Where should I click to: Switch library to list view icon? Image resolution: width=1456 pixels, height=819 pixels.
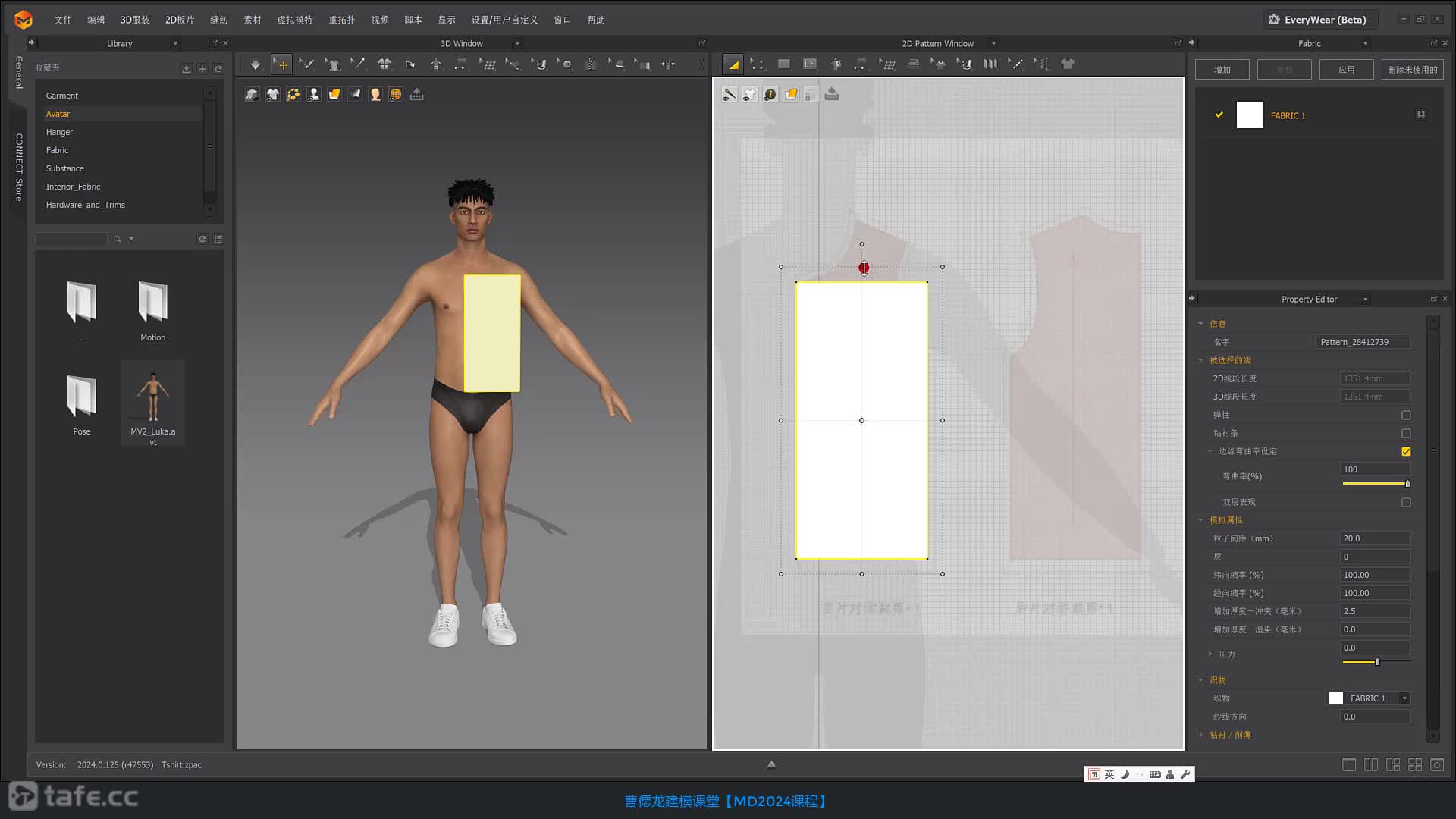point(218,239)
